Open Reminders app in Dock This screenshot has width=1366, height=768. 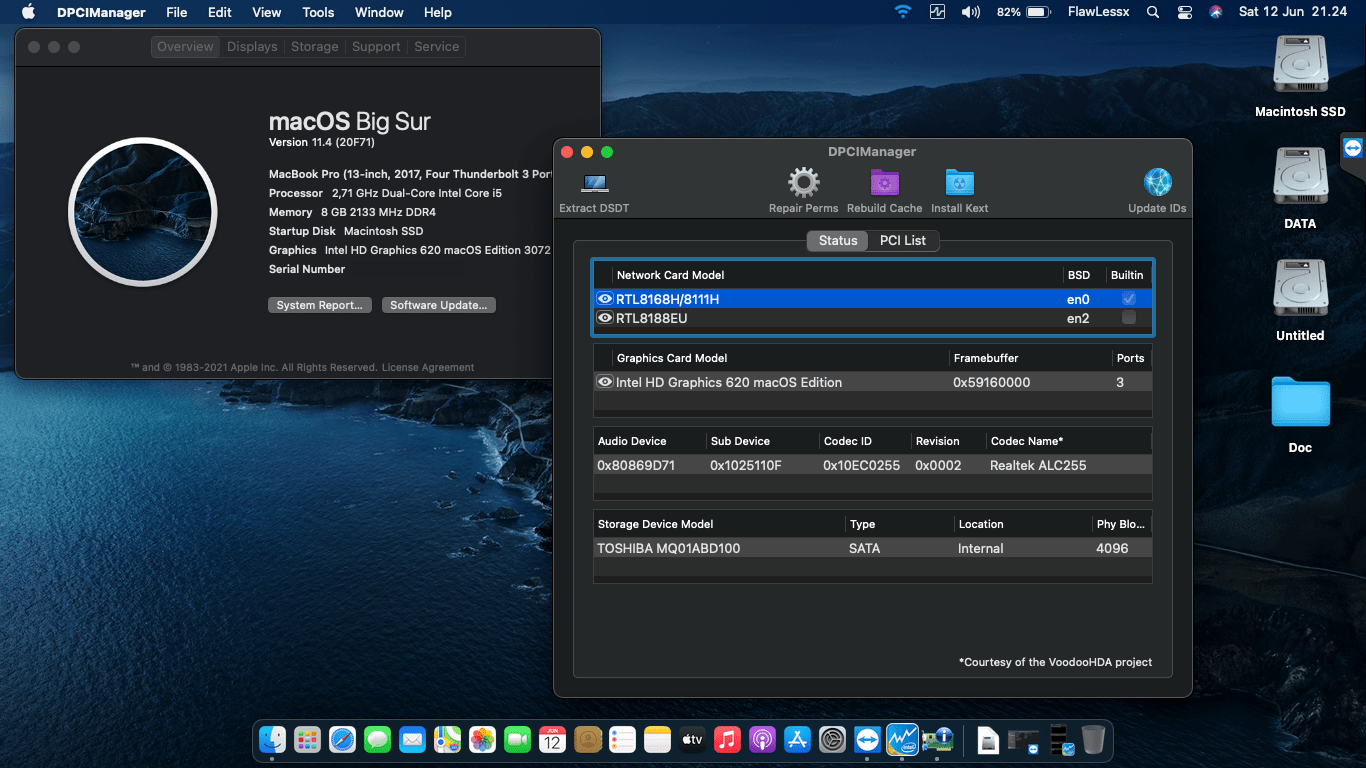click(622, 740)
